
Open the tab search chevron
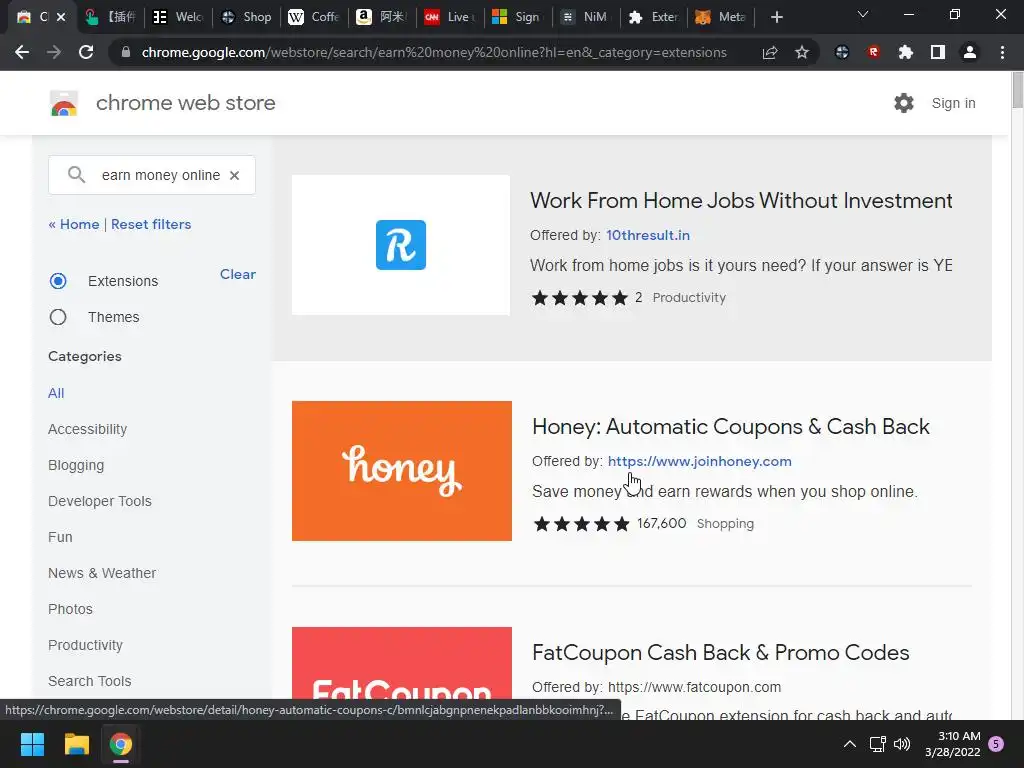point(863,14)
